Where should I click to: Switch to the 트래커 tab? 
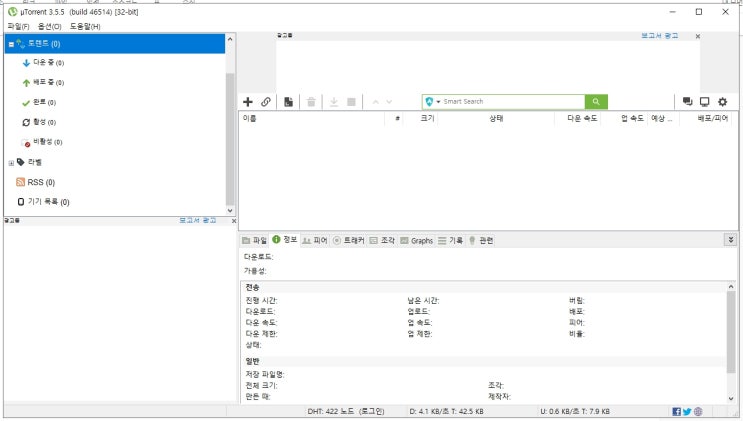pos(348,240)
